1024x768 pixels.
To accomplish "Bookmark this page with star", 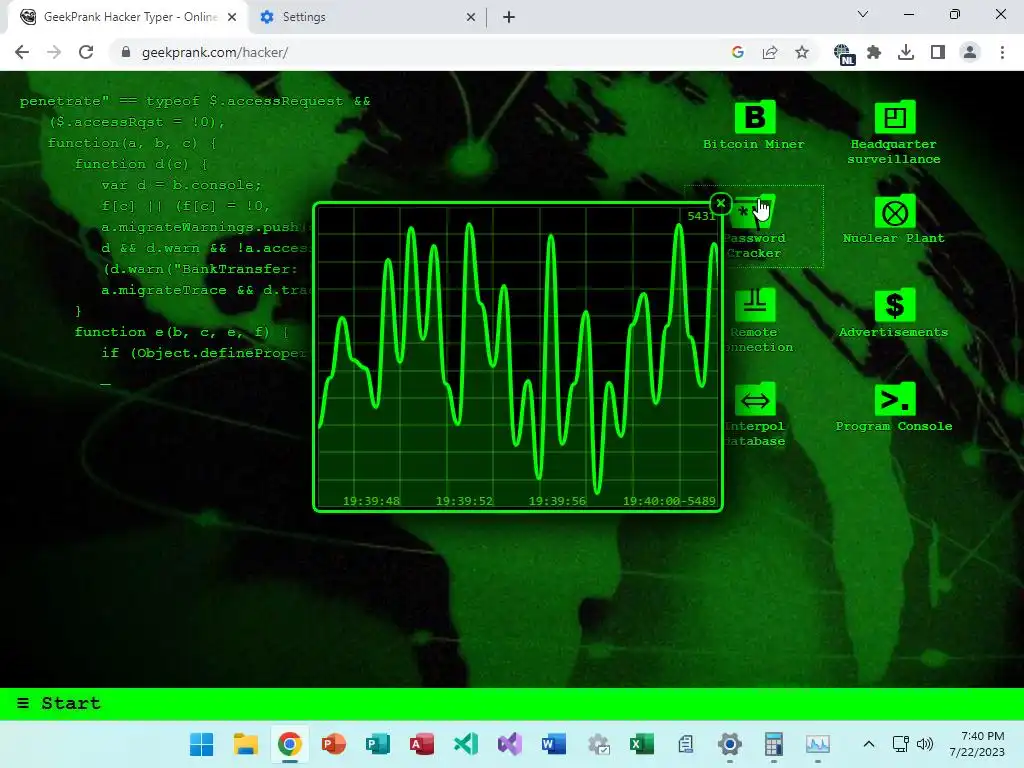I will [x=802, y=52].
